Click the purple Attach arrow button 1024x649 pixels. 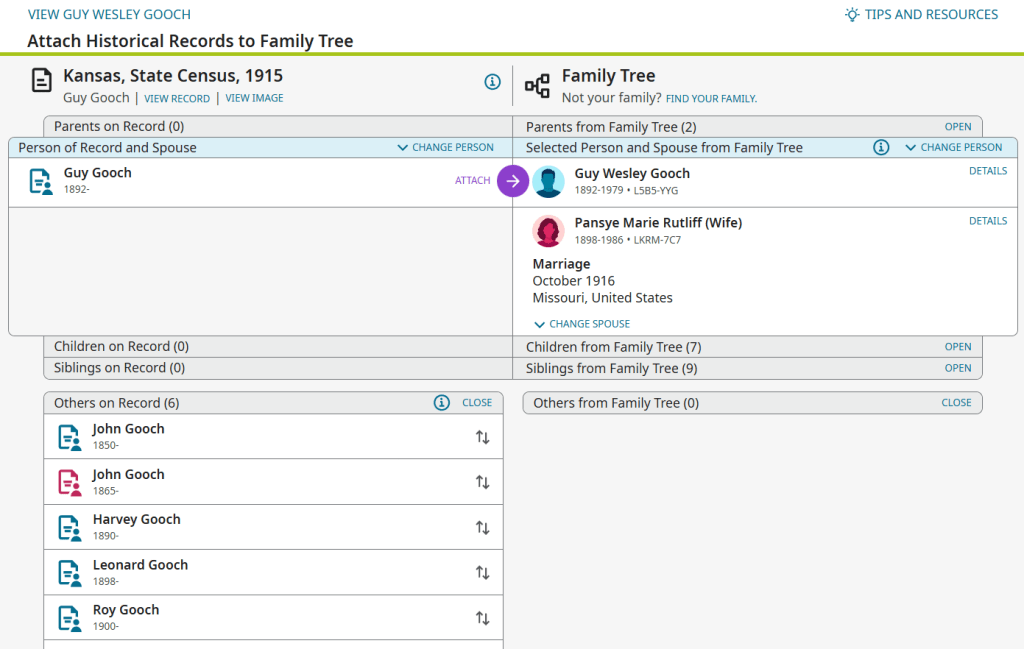[x=513, y=181]
